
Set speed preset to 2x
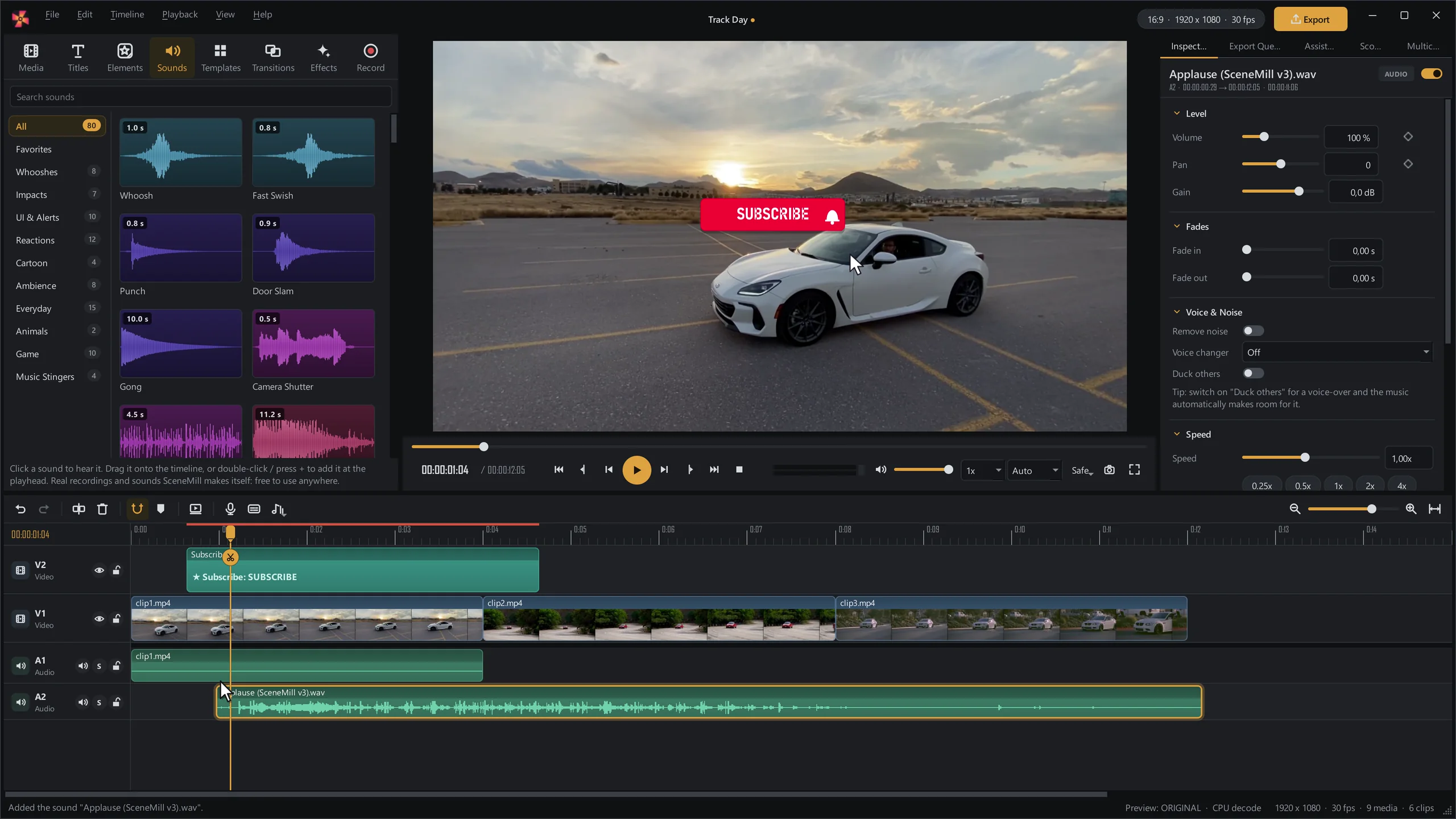(1370, 486)
